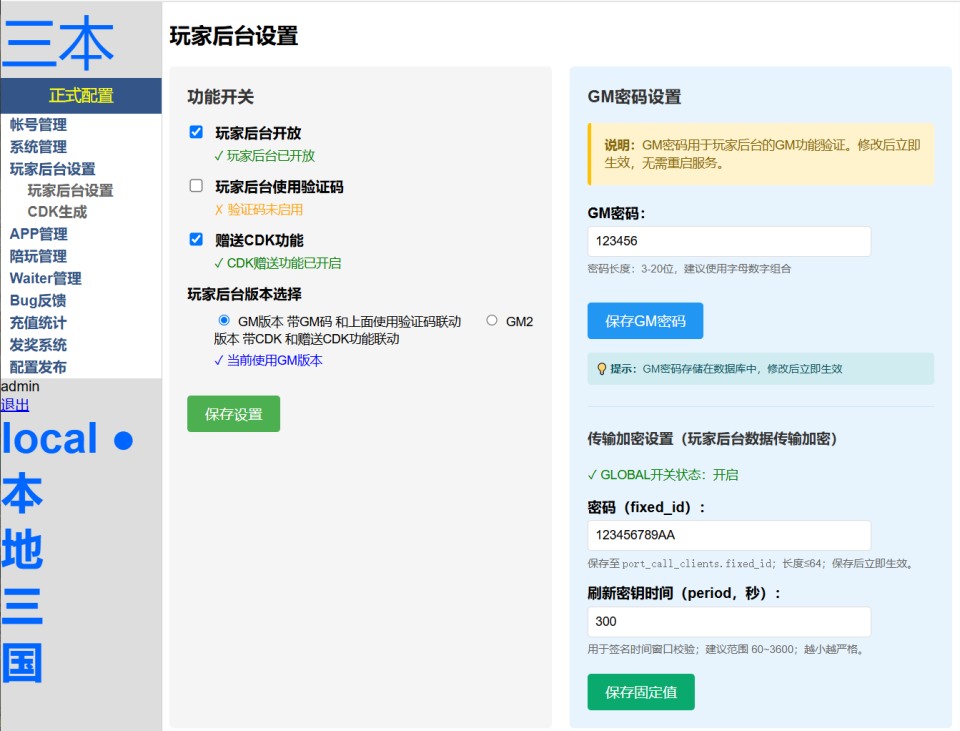Enable the 玩家后台开放 checkbox

(x=196, y=132)
